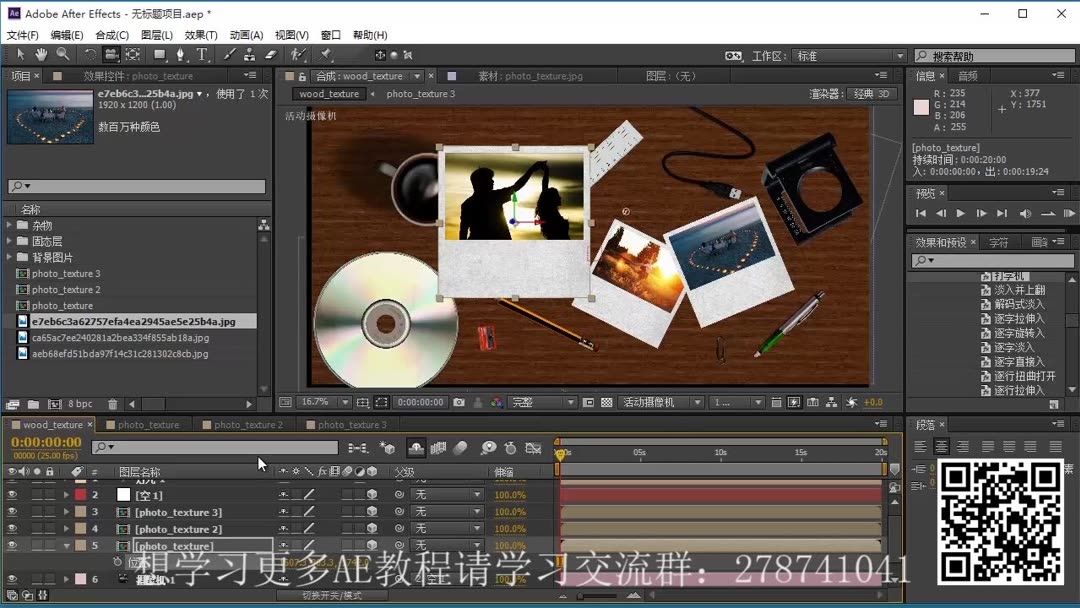Choose the Clone Stamp tool
The image size is (1080, 608).
coord(250,56)
